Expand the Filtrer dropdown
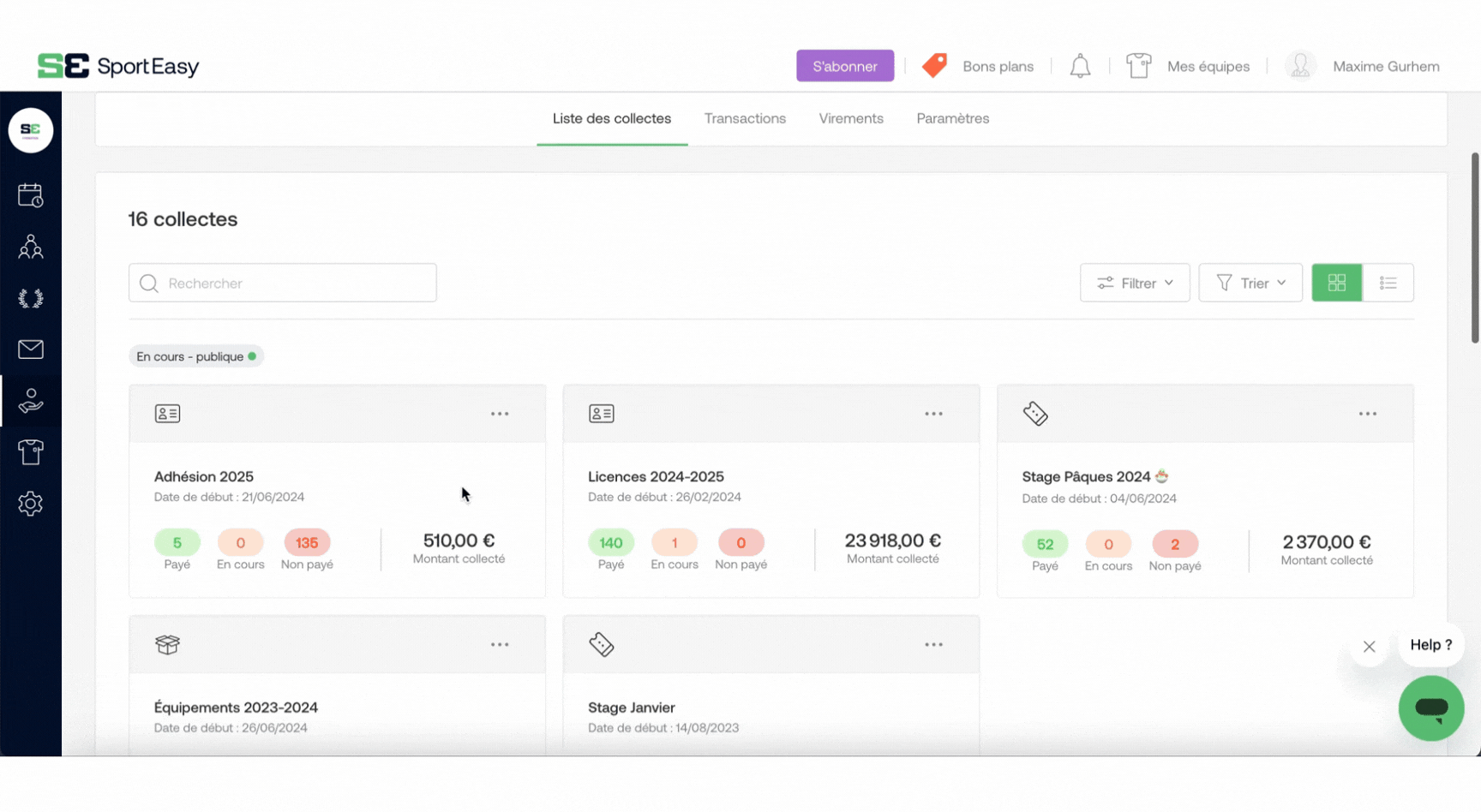Image resolution: width=1481 pixels, height=812 pixels. [x=1135, y=283]
